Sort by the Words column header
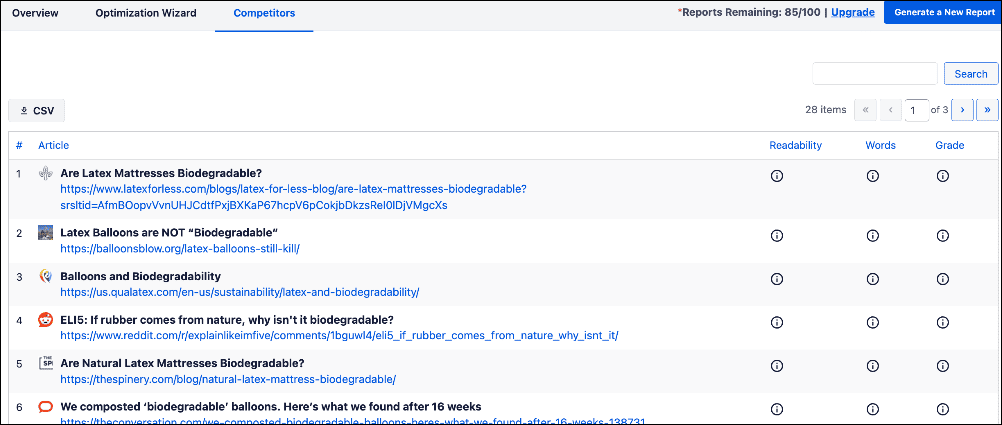This screenshot has height=425, width=1002. click(881, 145)
